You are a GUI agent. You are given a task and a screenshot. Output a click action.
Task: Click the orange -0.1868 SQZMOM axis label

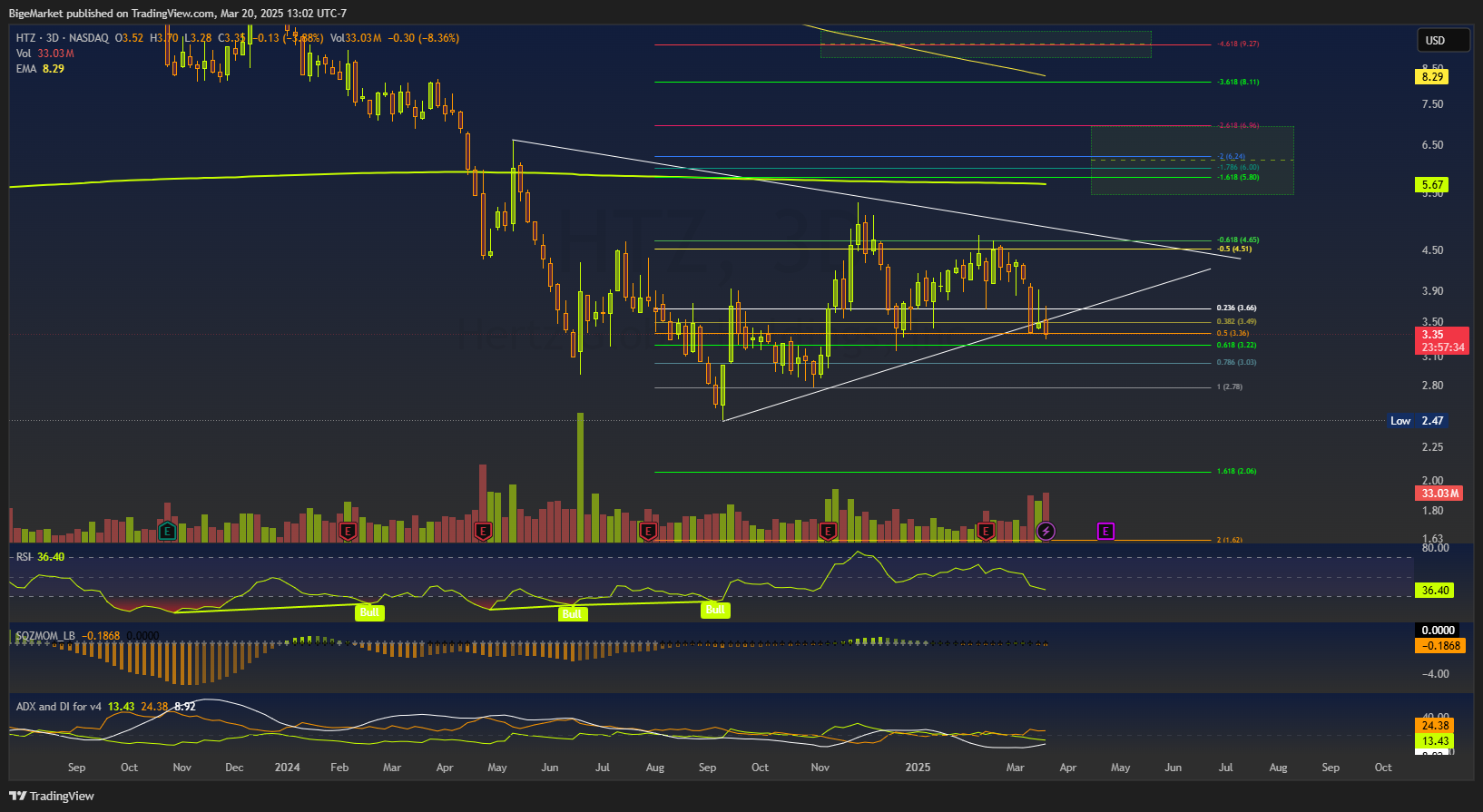[x=1440, y=646]
